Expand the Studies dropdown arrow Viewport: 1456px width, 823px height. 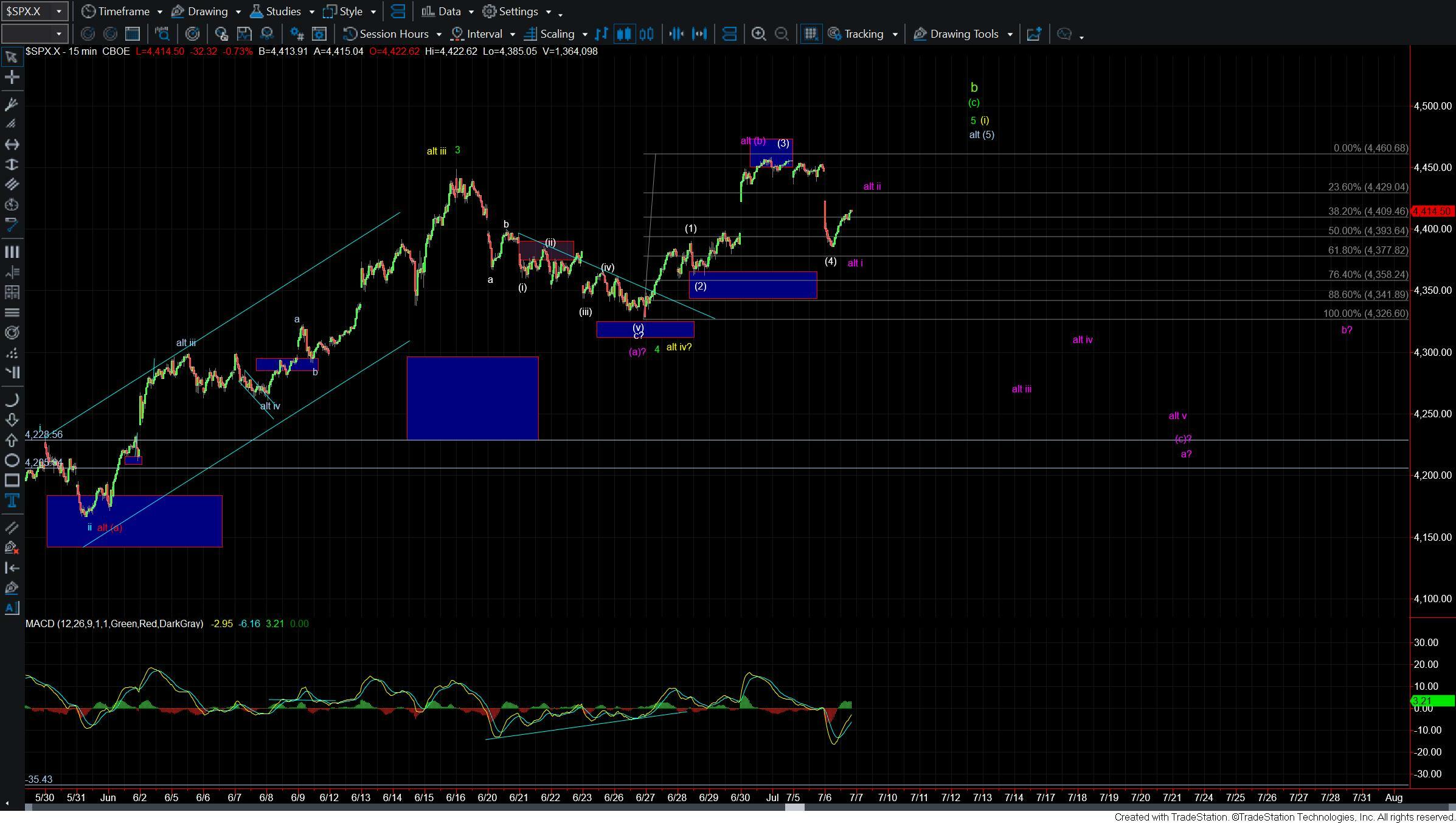311,12
